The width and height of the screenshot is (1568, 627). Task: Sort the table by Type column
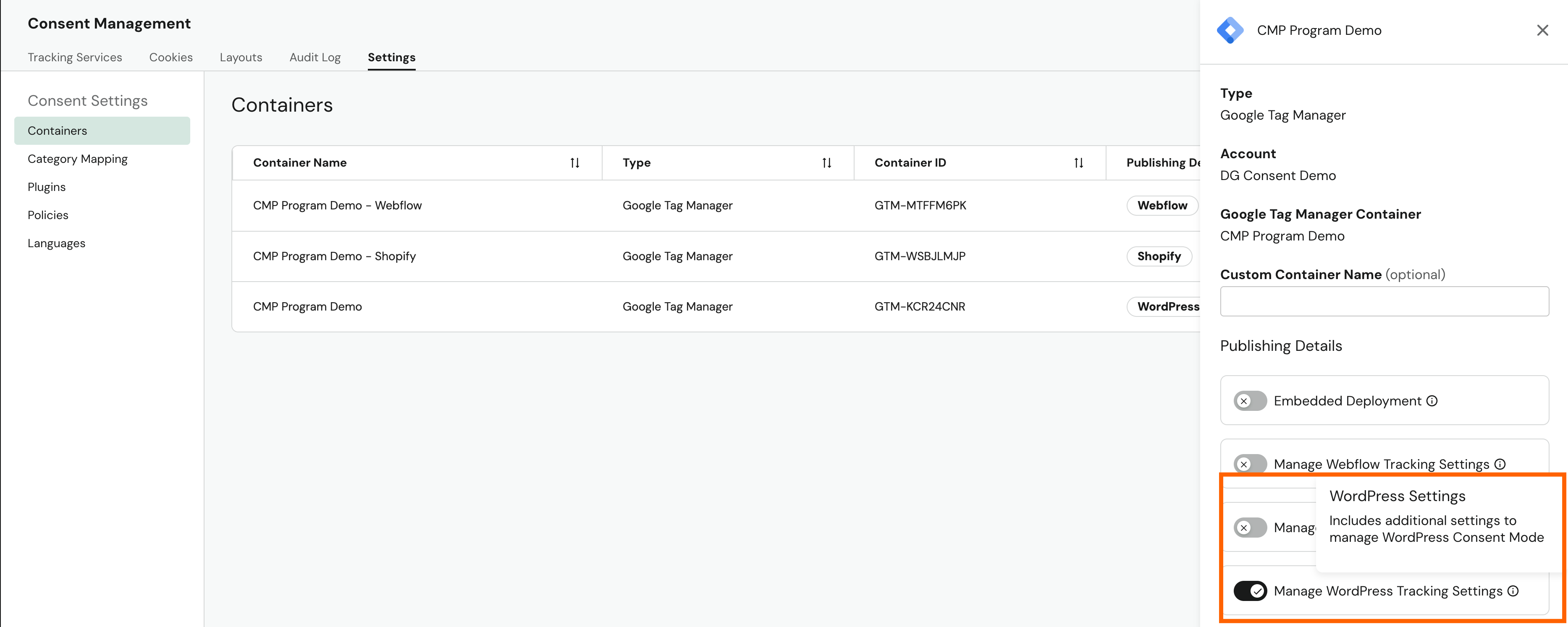pyautogui.click(x=826, y=162)
